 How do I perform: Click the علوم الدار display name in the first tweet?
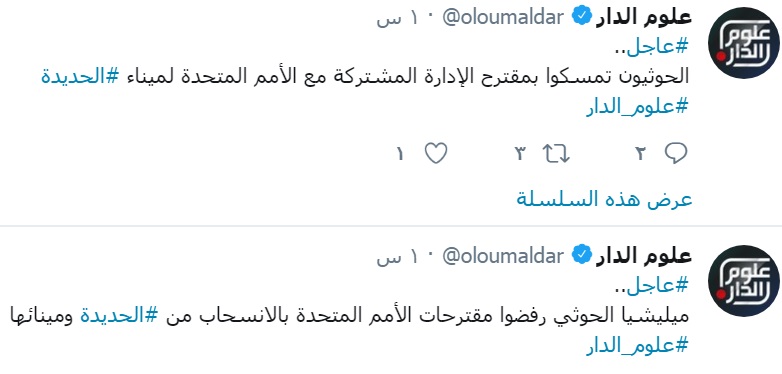(x=644, y=17)
